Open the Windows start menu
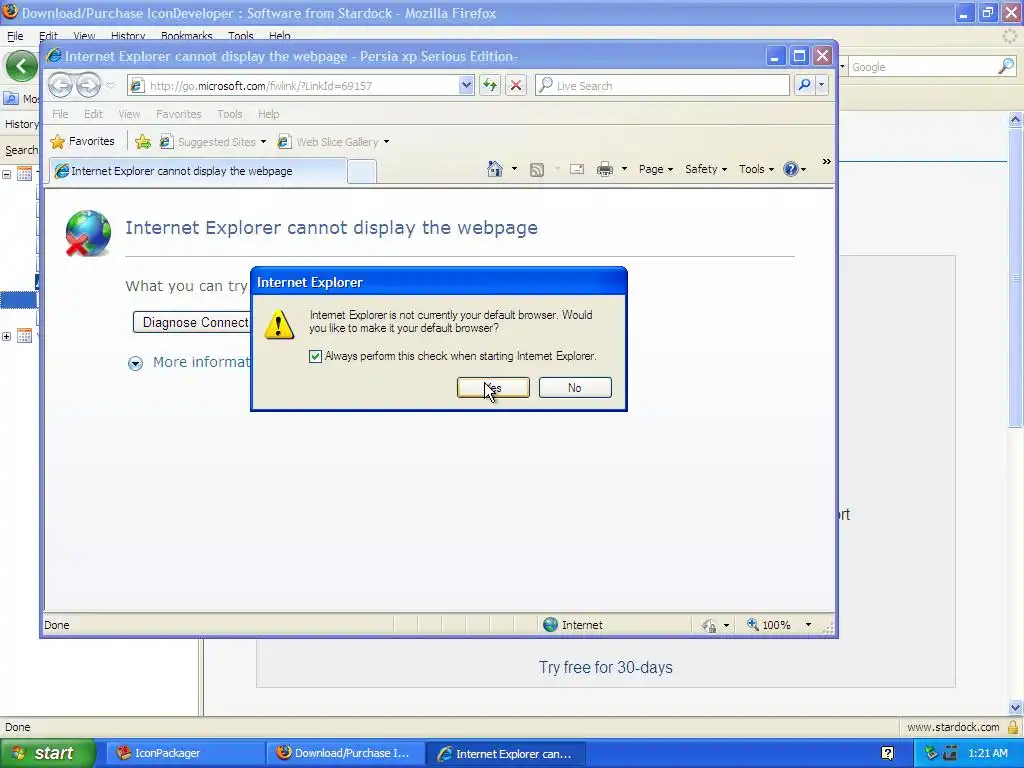1024x768 pixels. [x=47, y=754]
